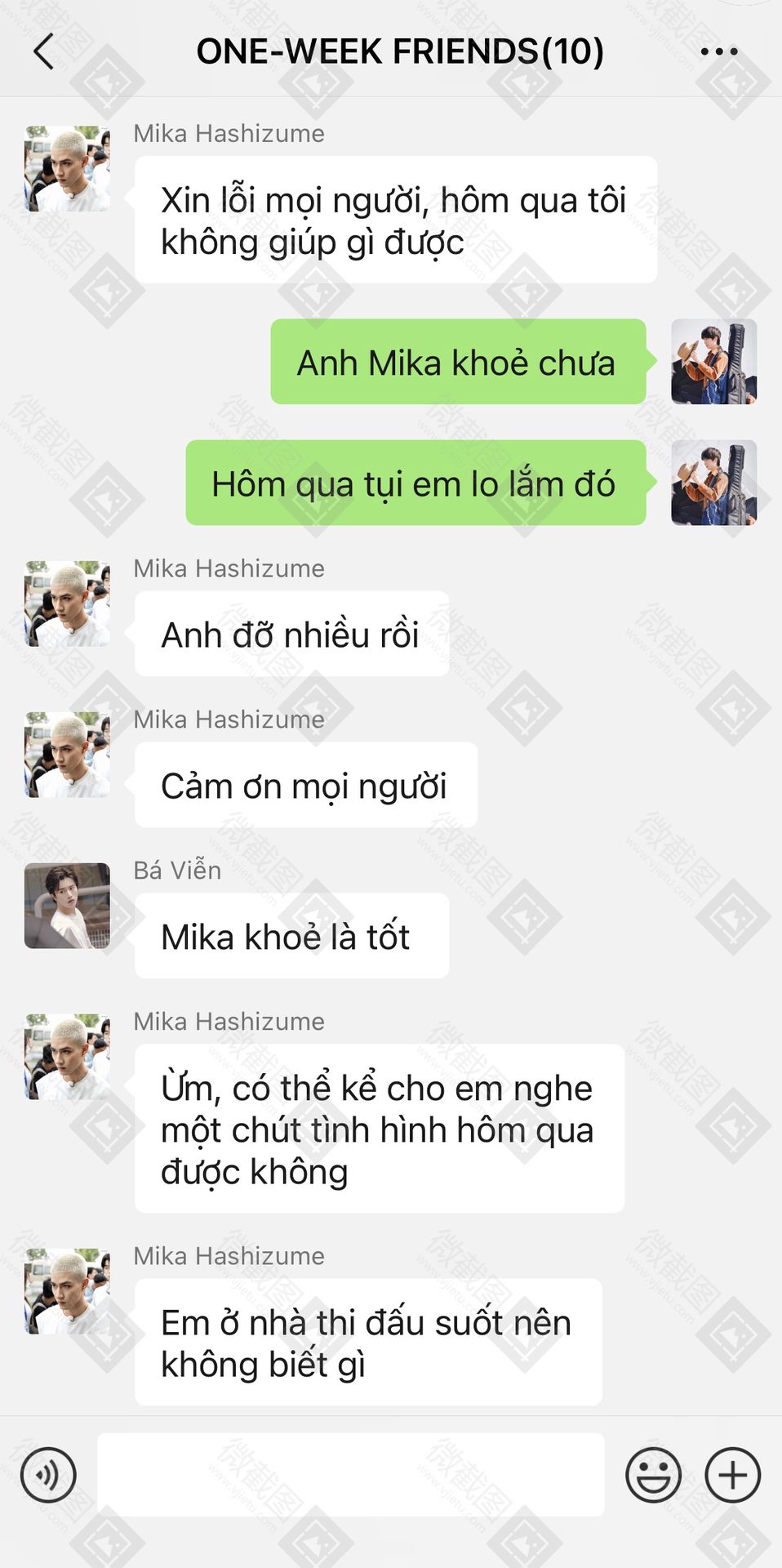The height and width of the screenshot is (1568, 782).
Task: Select the "Anh Mika khoẻ chưa" green bubble
Action: (458, 362)
